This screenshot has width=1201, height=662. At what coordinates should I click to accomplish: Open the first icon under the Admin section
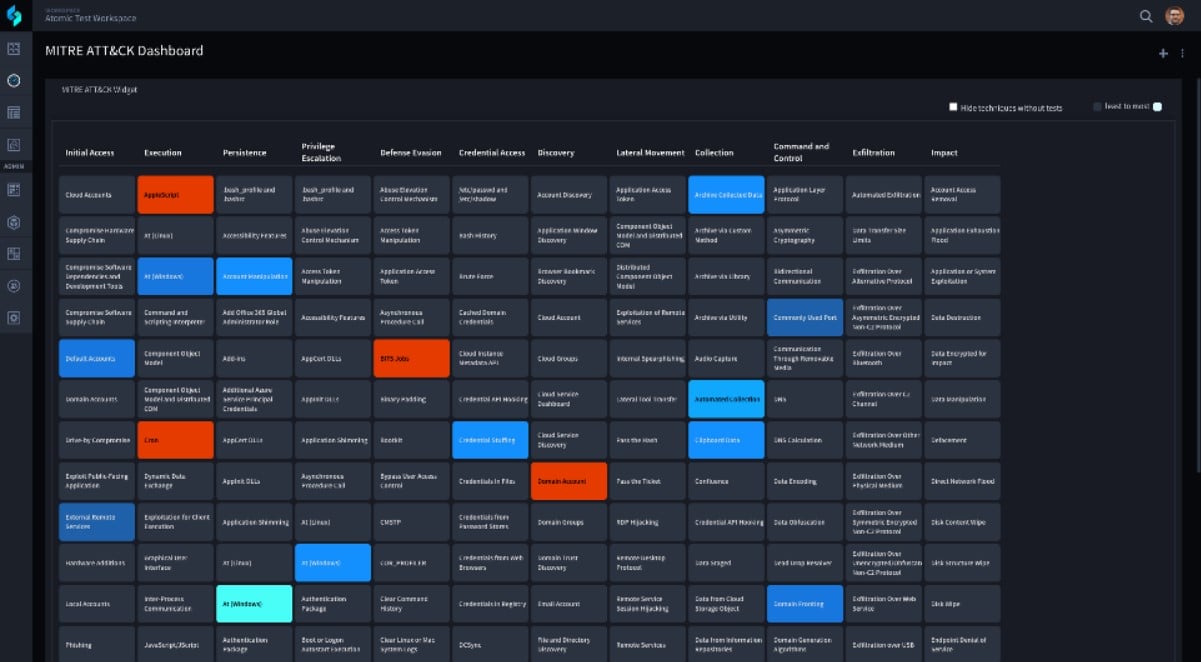pyautogui.click(x=14, y=189)
